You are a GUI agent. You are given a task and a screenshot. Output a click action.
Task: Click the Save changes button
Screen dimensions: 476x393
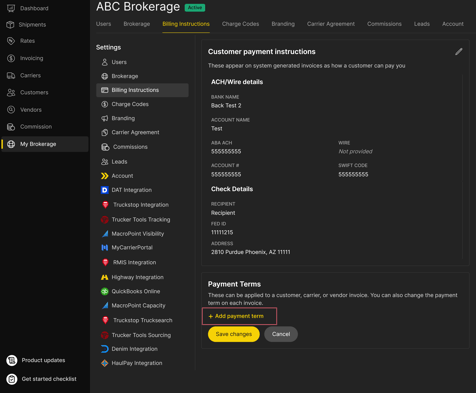point(234,334)
